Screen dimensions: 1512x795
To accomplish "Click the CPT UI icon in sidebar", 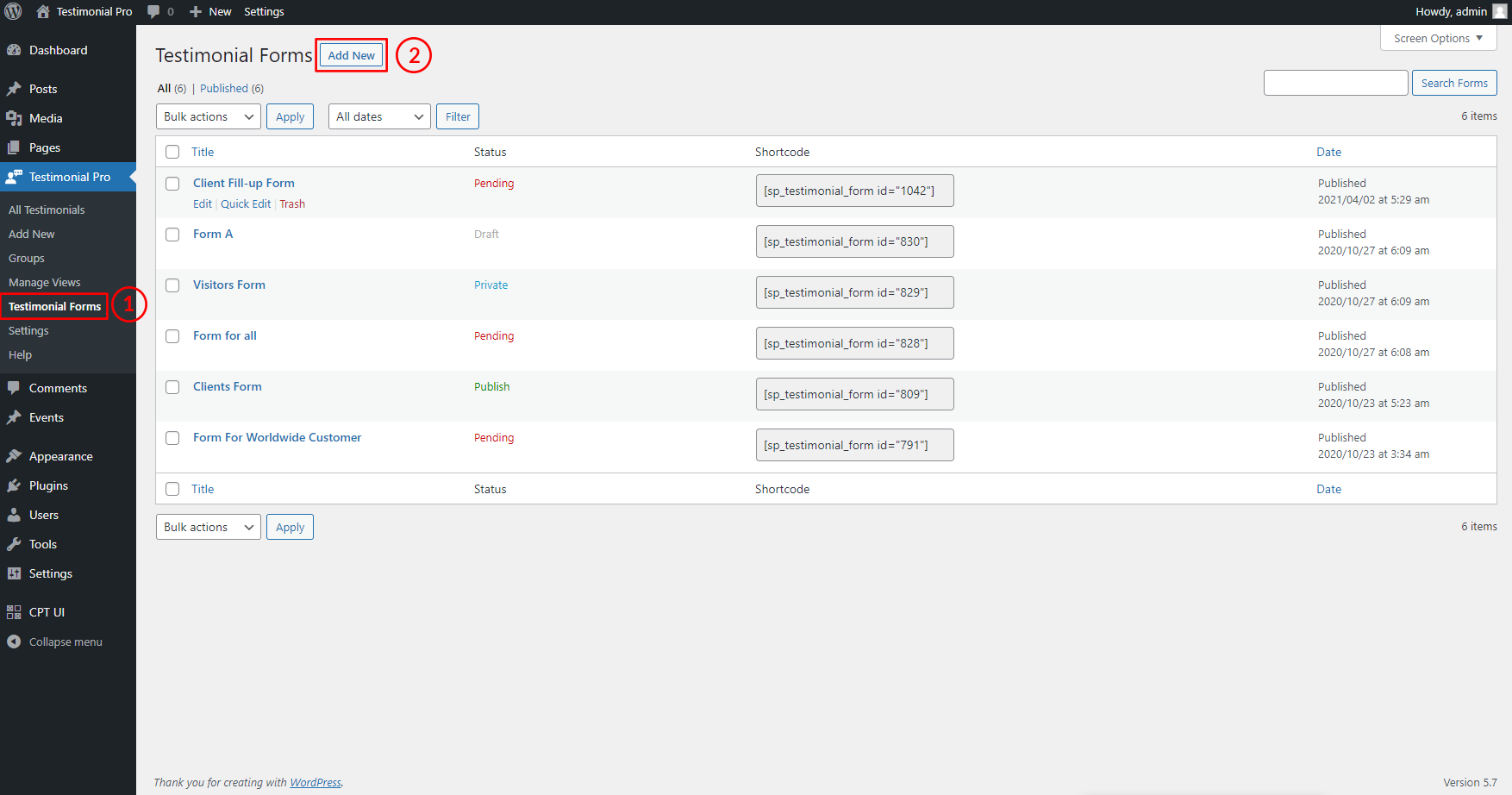I will (14, 612).
